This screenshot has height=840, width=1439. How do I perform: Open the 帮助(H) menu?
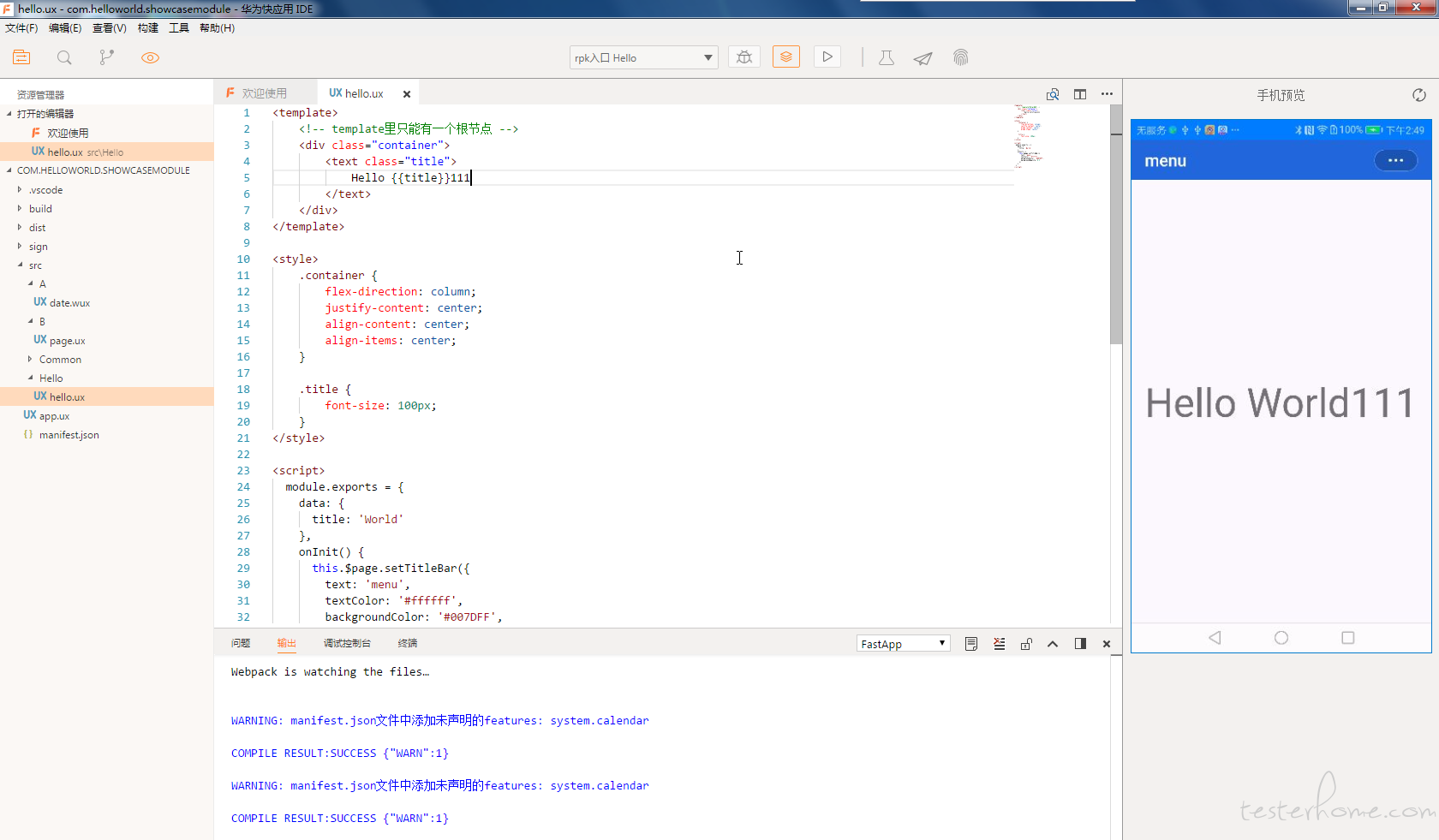pos(217,28)
